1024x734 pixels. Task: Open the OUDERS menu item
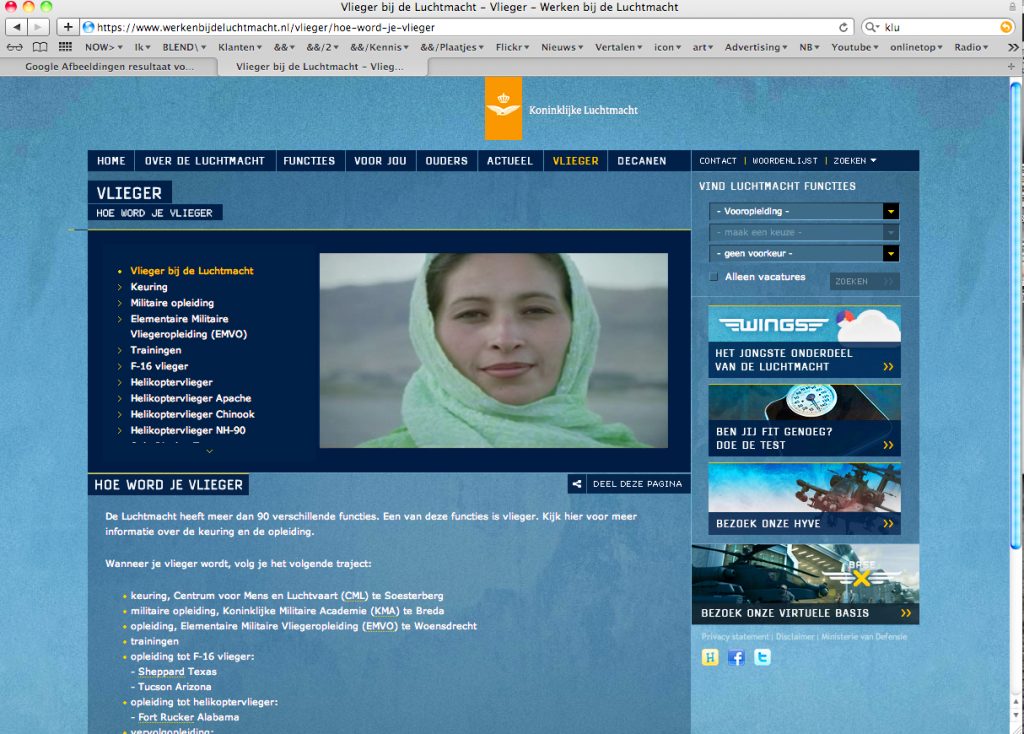tap(447, 161)
